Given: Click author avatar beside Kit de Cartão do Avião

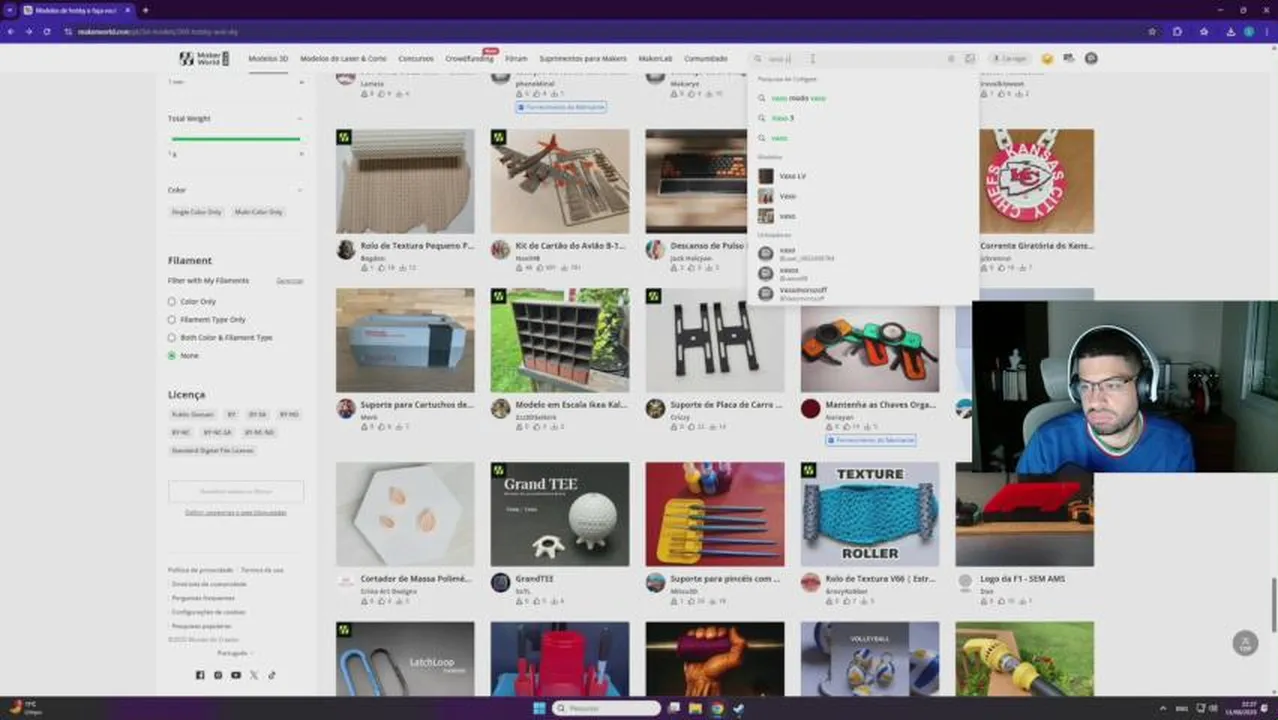Looking at the screenshot, I should tap(500, 250).
